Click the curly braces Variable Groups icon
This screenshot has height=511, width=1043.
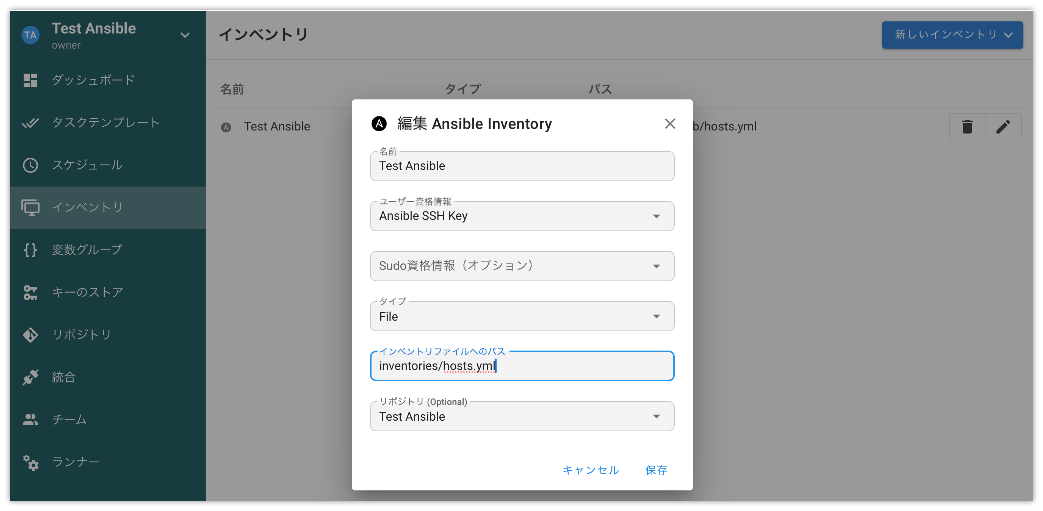[x=31, y=250]
